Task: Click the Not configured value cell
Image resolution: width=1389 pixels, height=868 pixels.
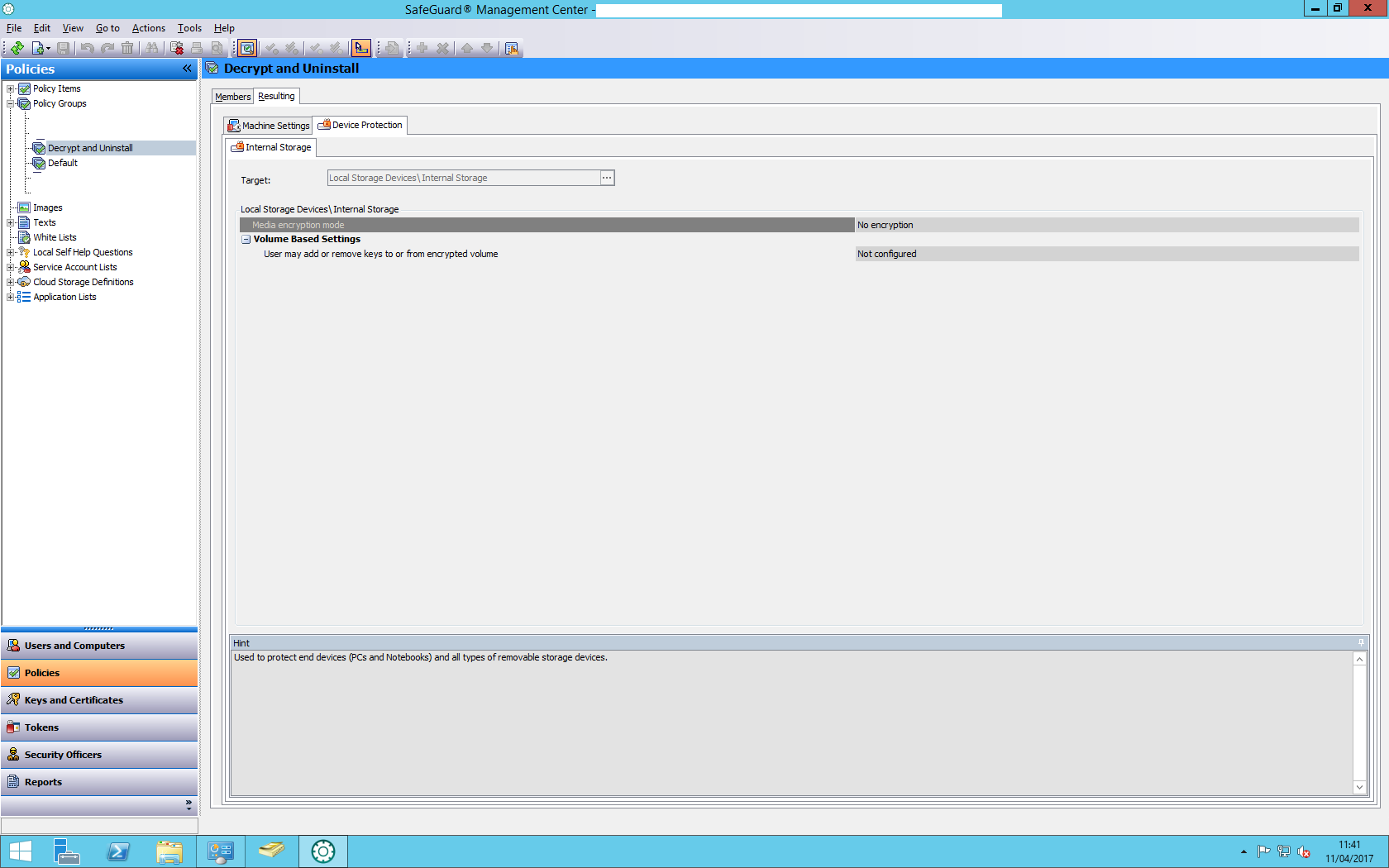Action: [x=1107, y=254]
